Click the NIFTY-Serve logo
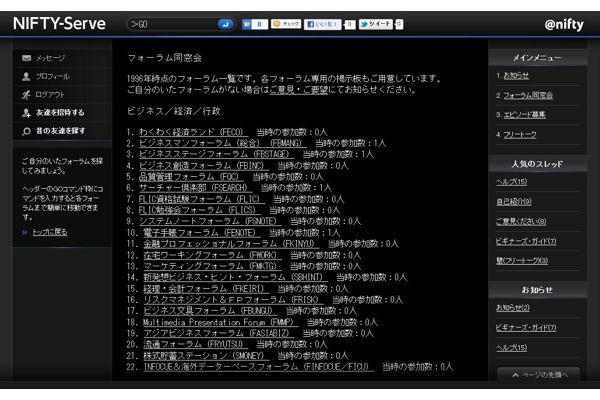This screenshot has width=600, height=400. tap(58, 22)
